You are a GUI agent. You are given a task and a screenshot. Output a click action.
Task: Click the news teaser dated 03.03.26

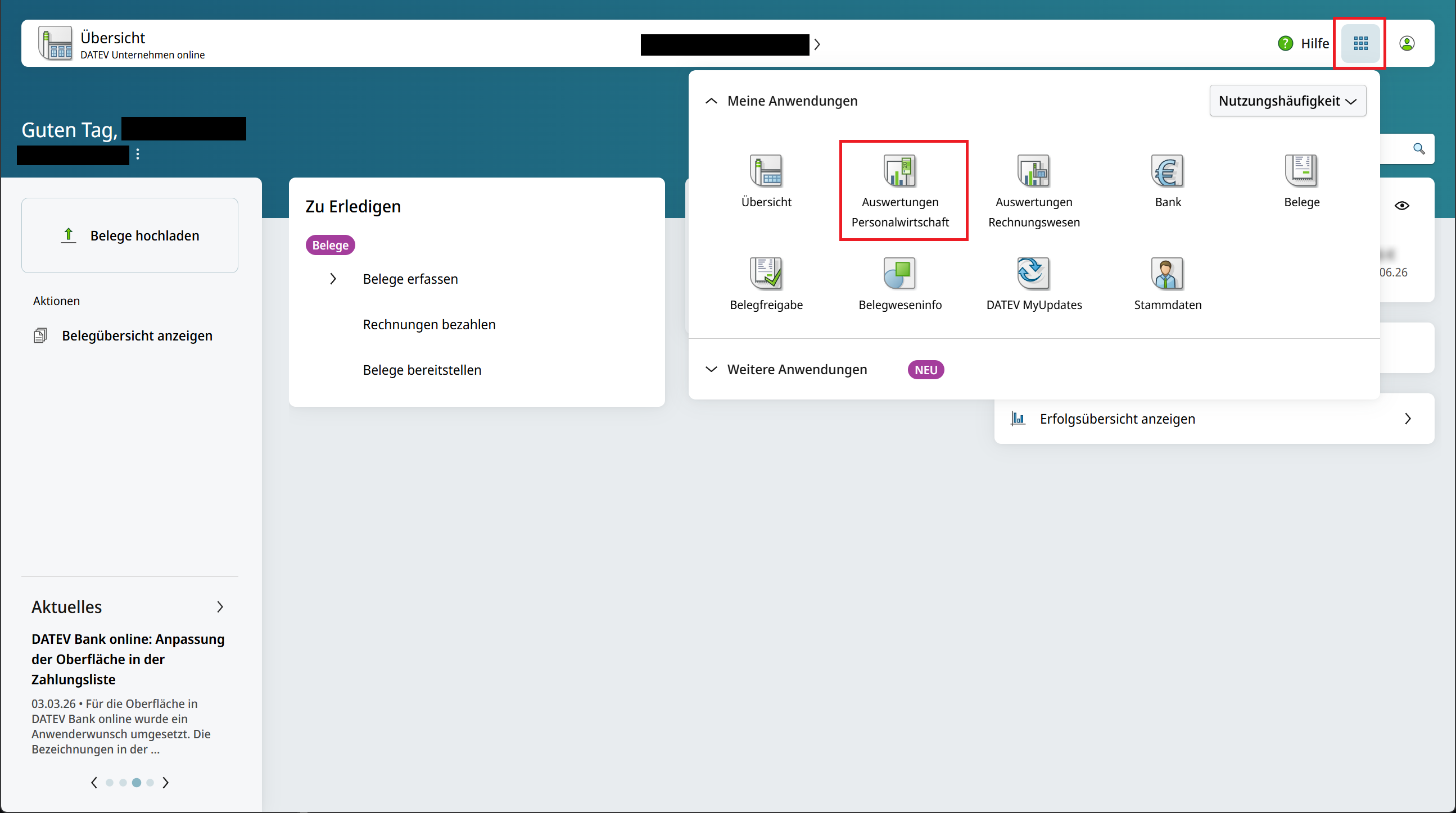pyautogui.click(x=121, y=726)
